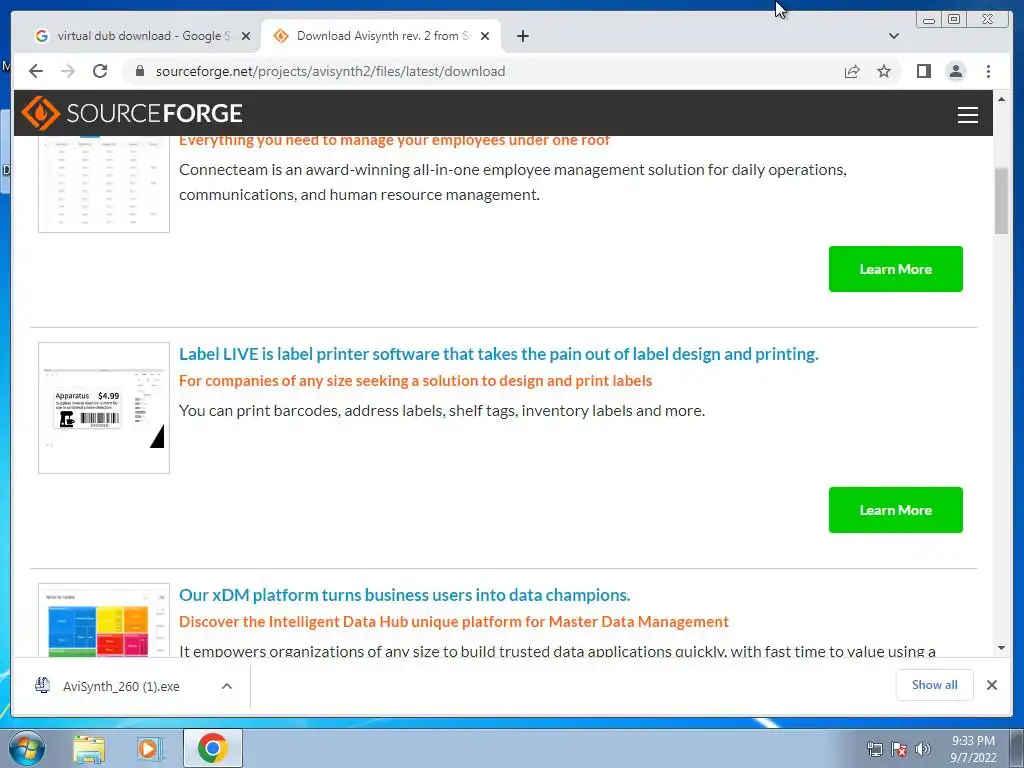Image resolution: width=1024 pixels, height=768 pixels.
Task: Click the page scrollbar thumb
Action: (1001, 200)
